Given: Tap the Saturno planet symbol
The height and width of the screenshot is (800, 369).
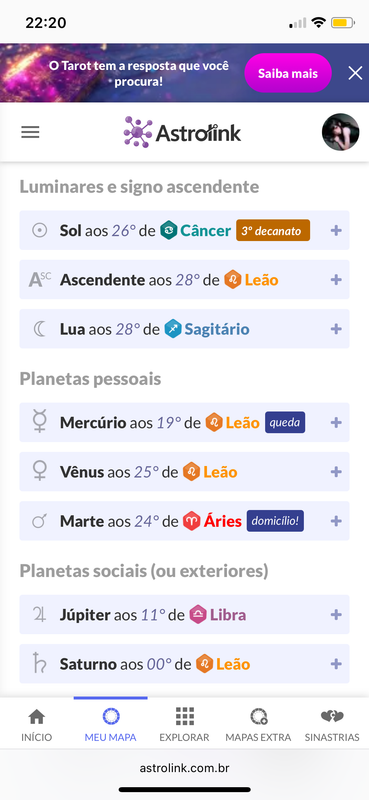Looking at the screenshot, I should point(39,664).
